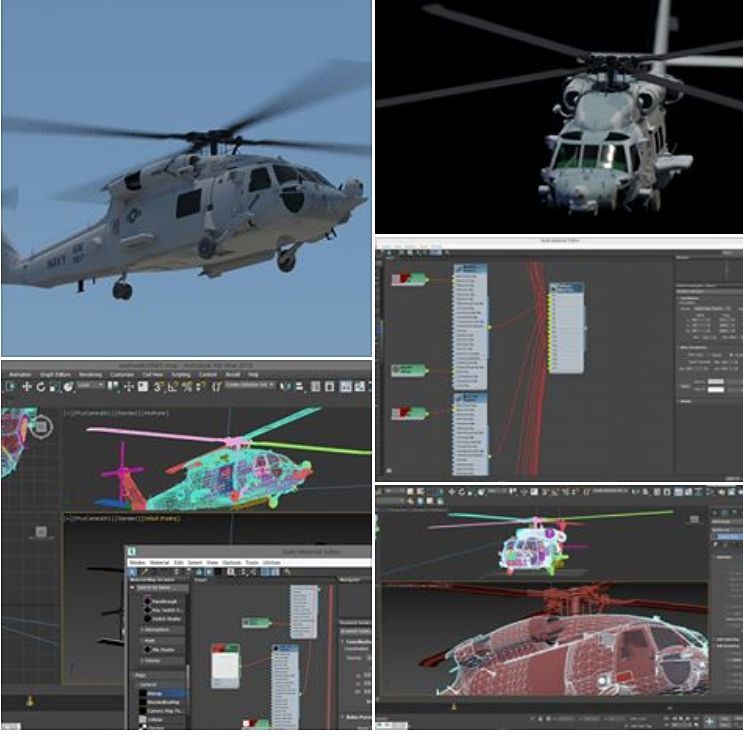Screen dimensions: 743x743
Task: Open the Utilities menu in Slate Material Editor
Action: pyautogui.click(x=271, y=562)
